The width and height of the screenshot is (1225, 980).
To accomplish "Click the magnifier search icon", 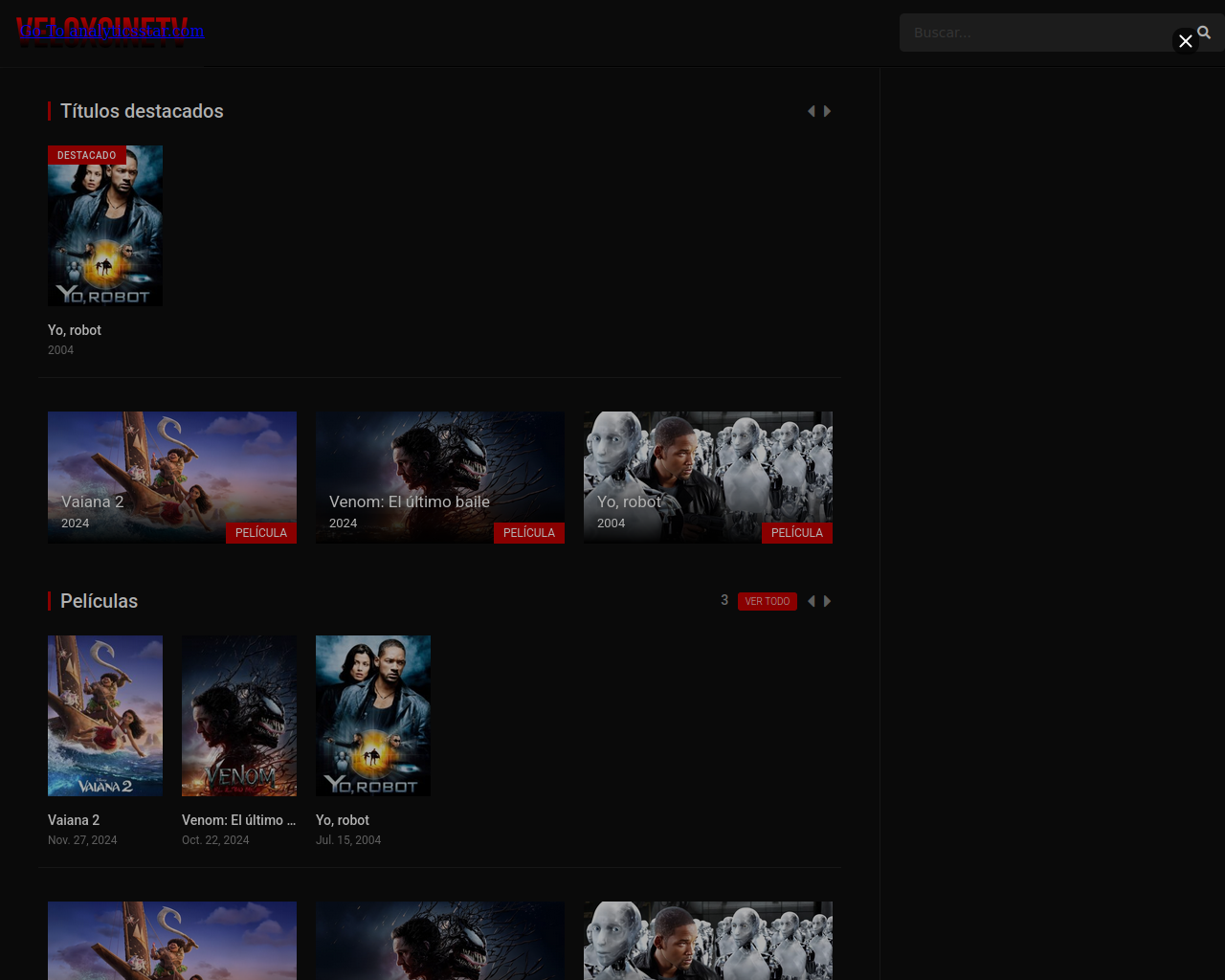I will point(1204,33).
